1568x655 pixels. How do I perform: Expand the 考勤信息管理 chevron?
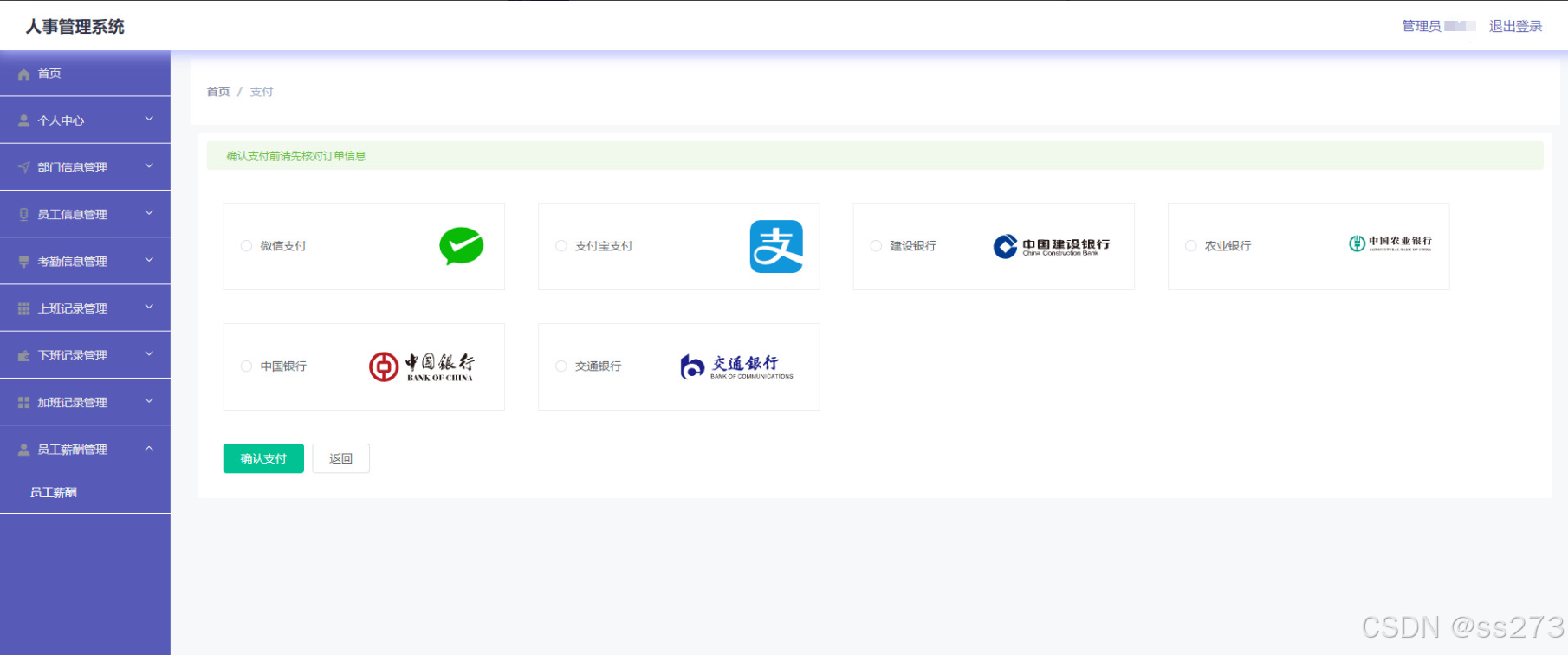click(149, 260)
